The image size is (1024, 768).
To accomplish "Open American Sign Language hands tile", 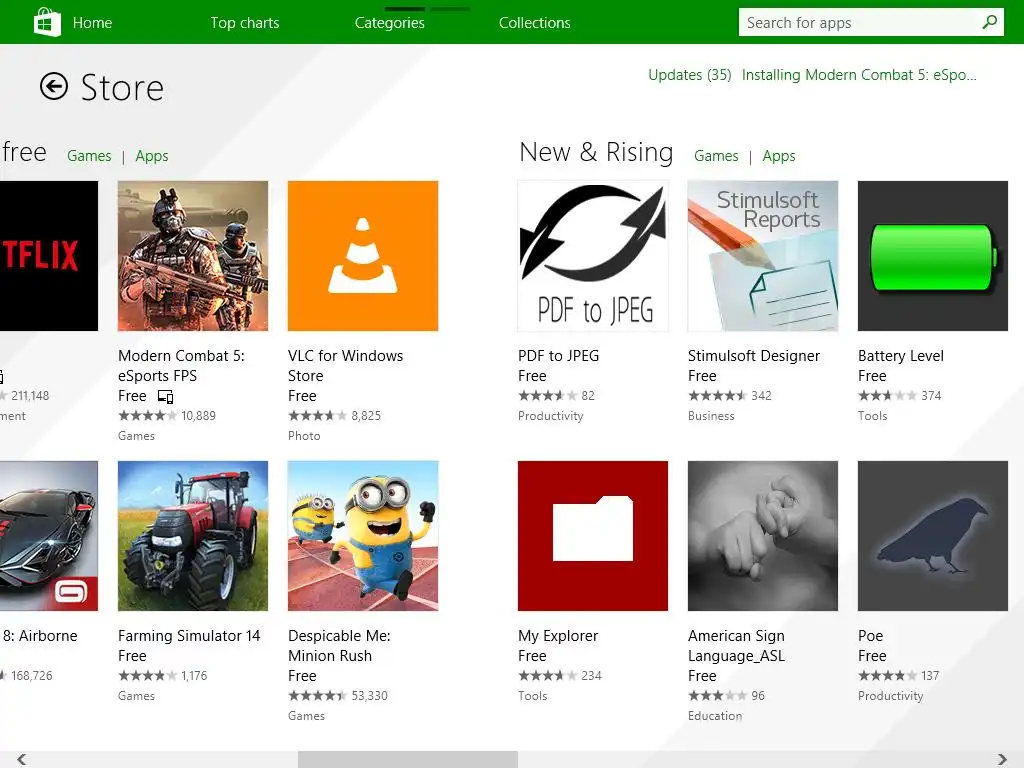I will pos(763,536).
